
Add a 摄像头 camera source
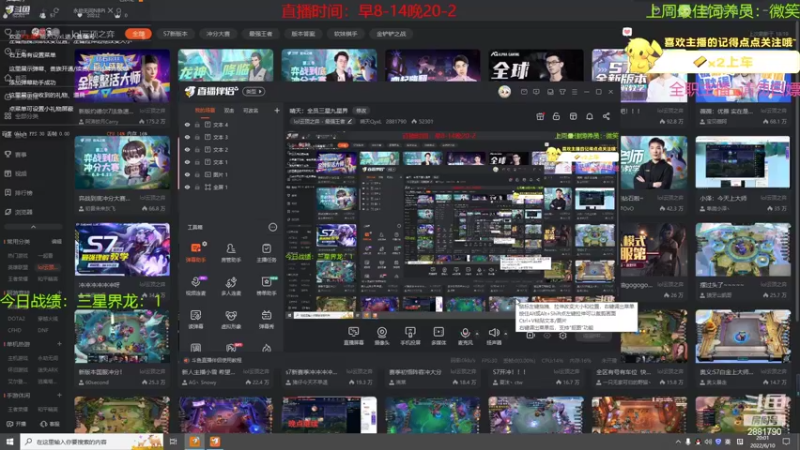point(382,336)
